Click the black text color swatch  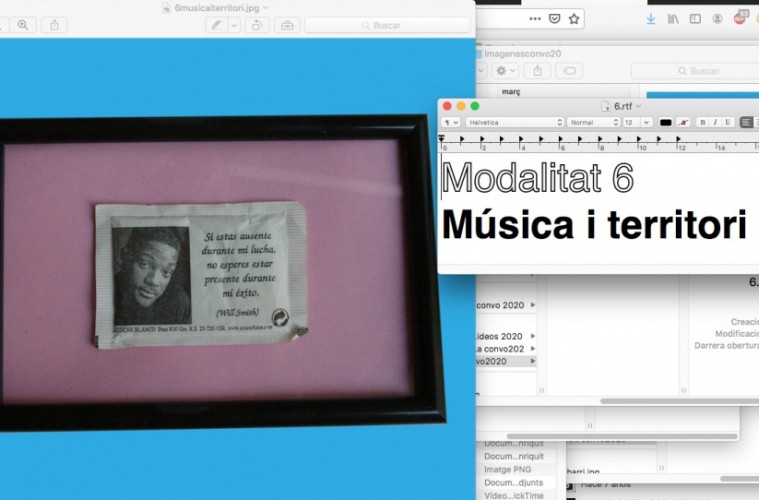(666, 122)
